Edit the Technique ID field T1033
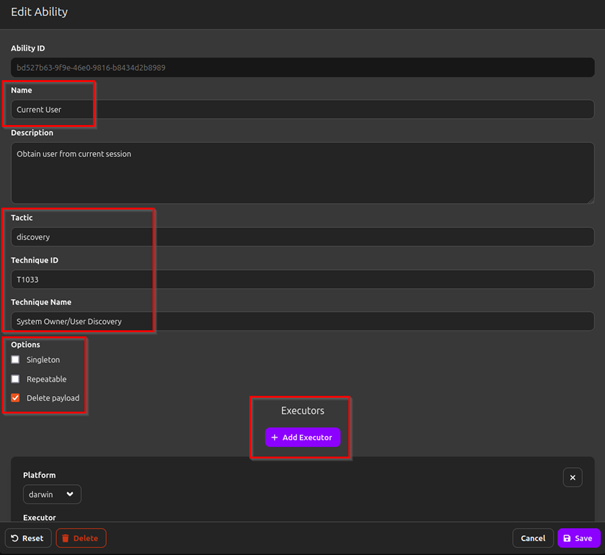This screenshot has height=555, width=605. (302, 279)
